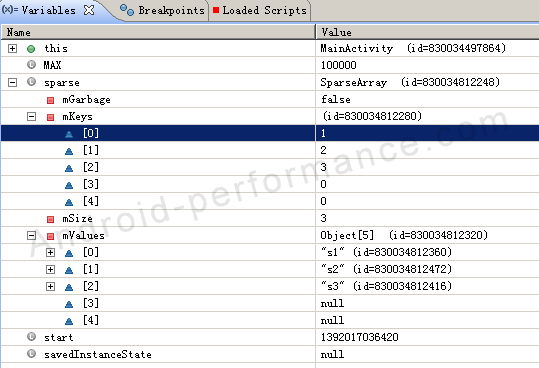
Task: Click the start value 1392017036420
Action: [360, 337]
